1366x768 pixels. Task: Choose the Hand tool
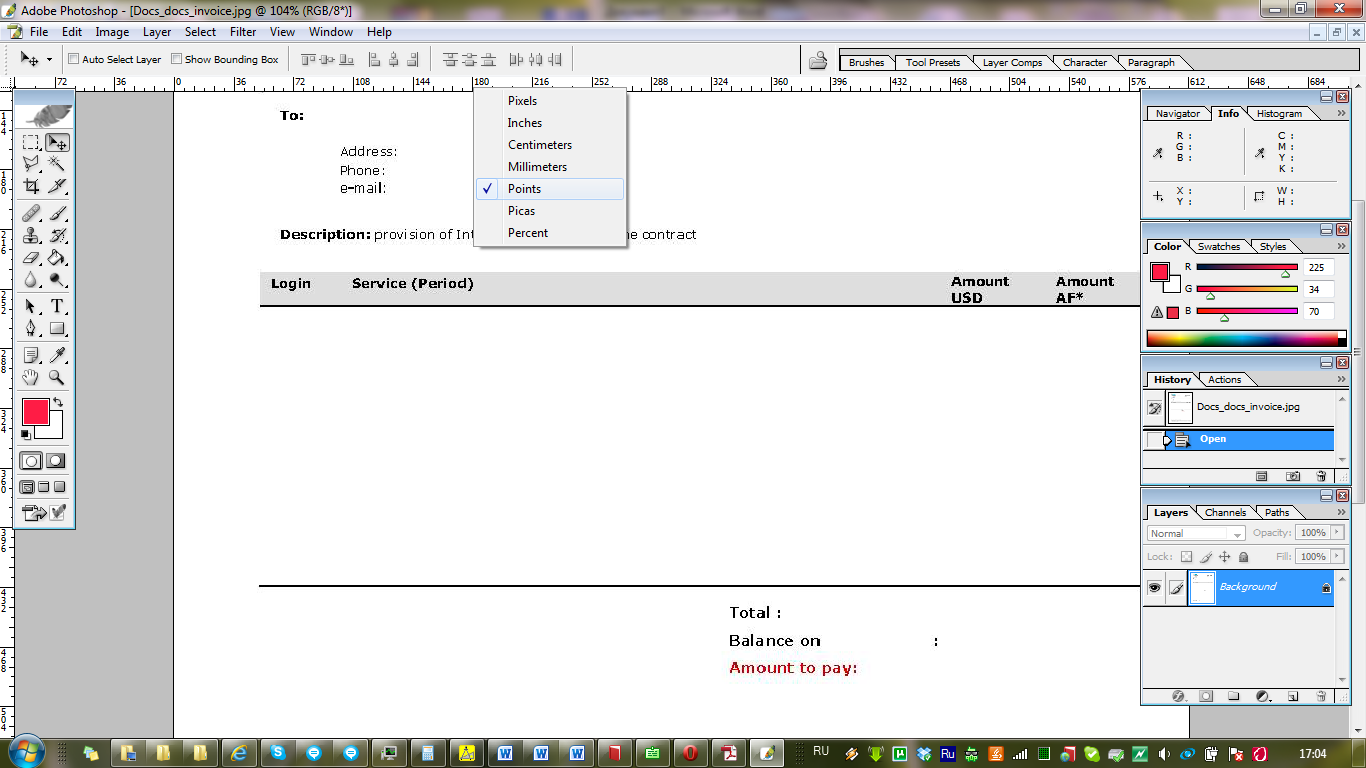pyautogui.click(x=31, y=377)
